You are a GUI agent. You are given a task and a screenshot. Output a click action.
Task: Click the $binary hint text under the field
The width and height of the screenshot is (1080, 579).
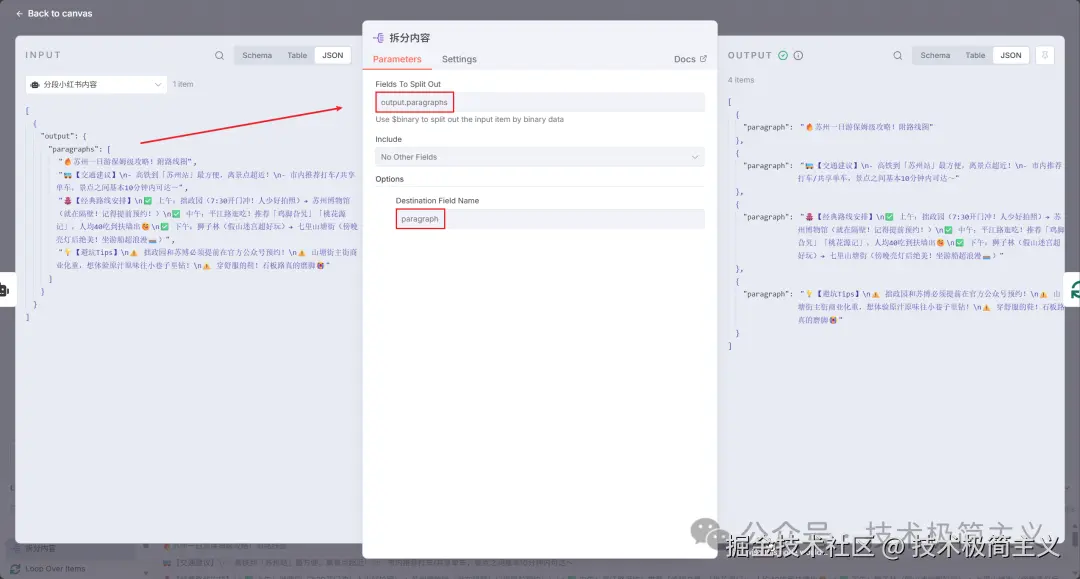tap(469, 119)
